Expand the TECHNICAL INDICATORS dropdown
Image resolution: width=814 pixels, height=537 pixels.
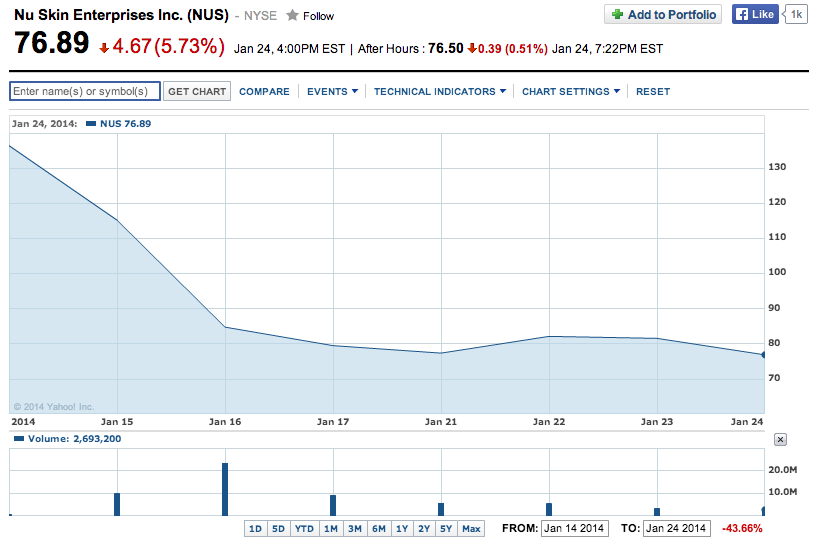point(440,91)
